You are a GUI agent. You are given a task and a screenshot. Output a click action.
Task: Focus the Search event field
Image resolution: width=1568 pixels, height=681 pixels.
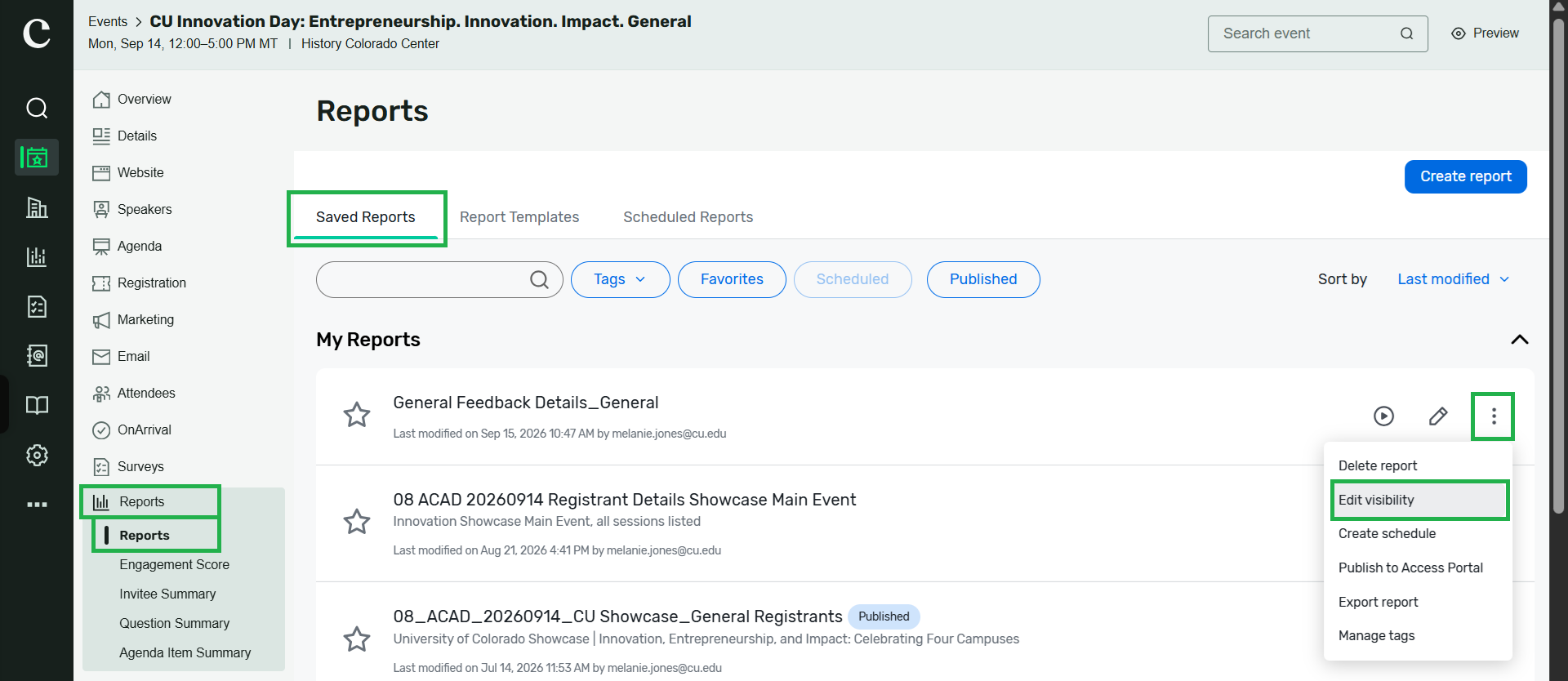click(x=1318, y=33)
